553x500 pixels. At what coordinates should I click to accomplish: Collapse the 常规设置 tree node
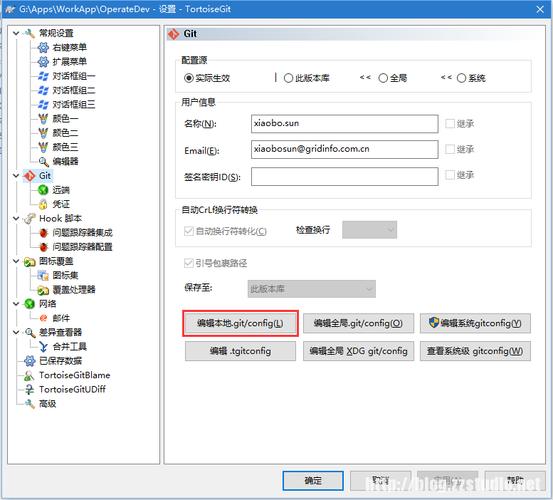[16, 33]
